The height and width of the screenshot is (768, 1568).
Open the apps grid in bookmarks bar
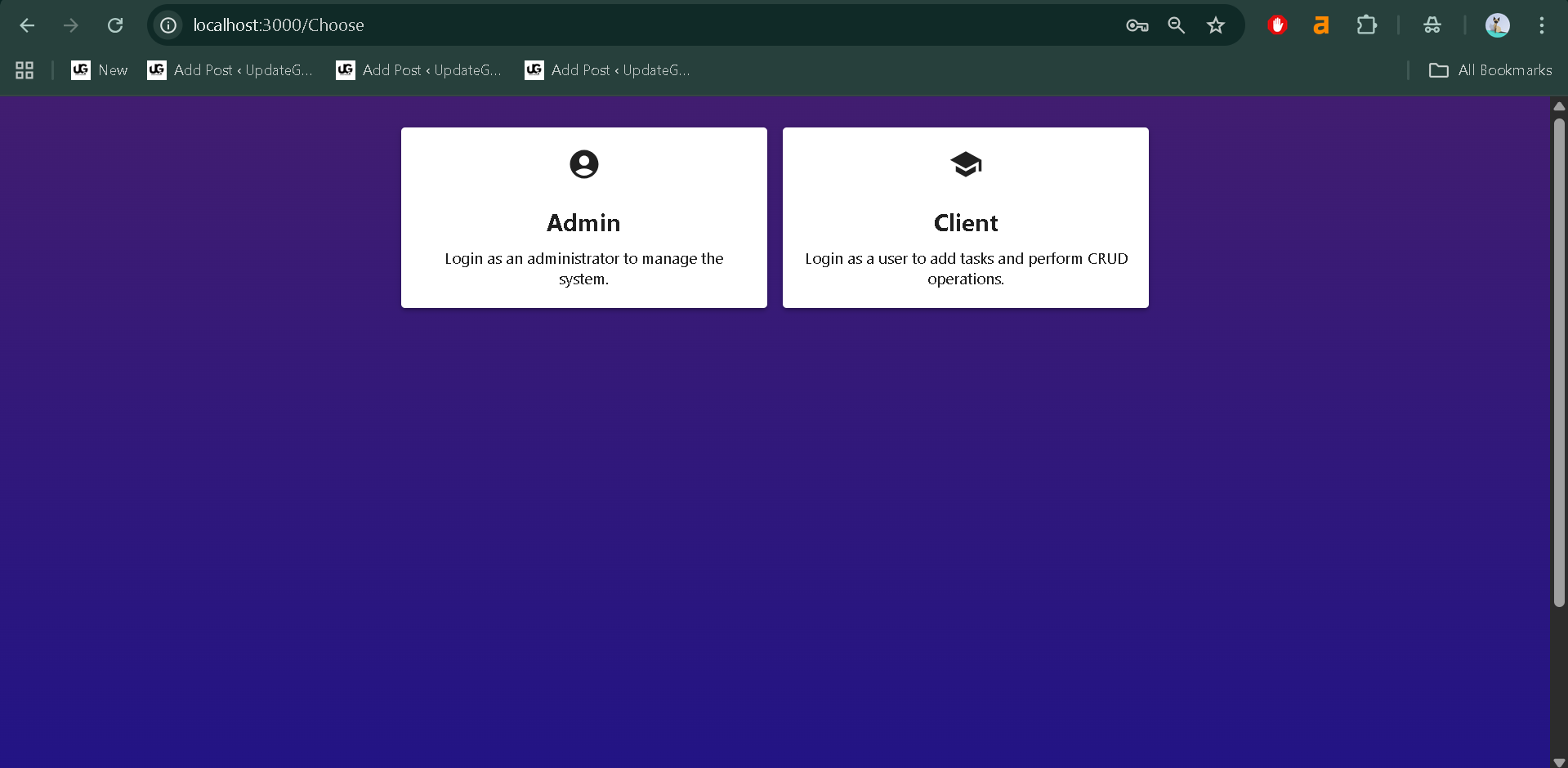click(x=25, y=70)
